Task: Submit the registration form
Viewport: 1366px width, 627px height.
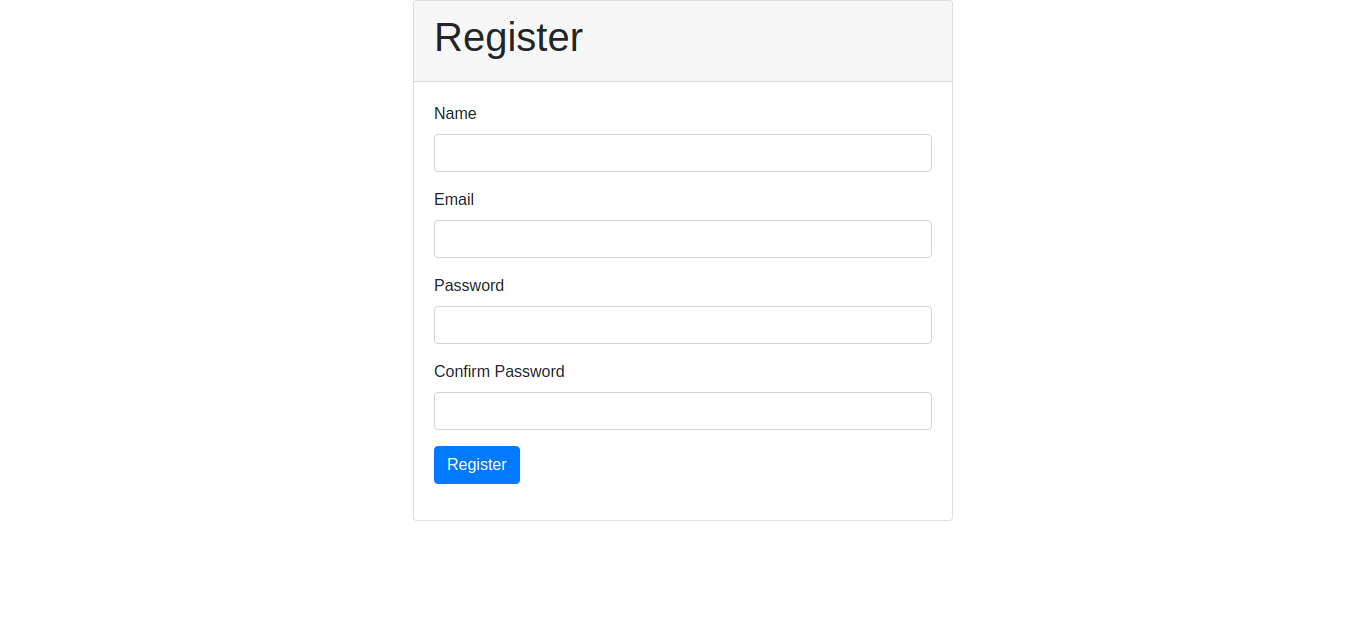Action: tap(477, 465)
